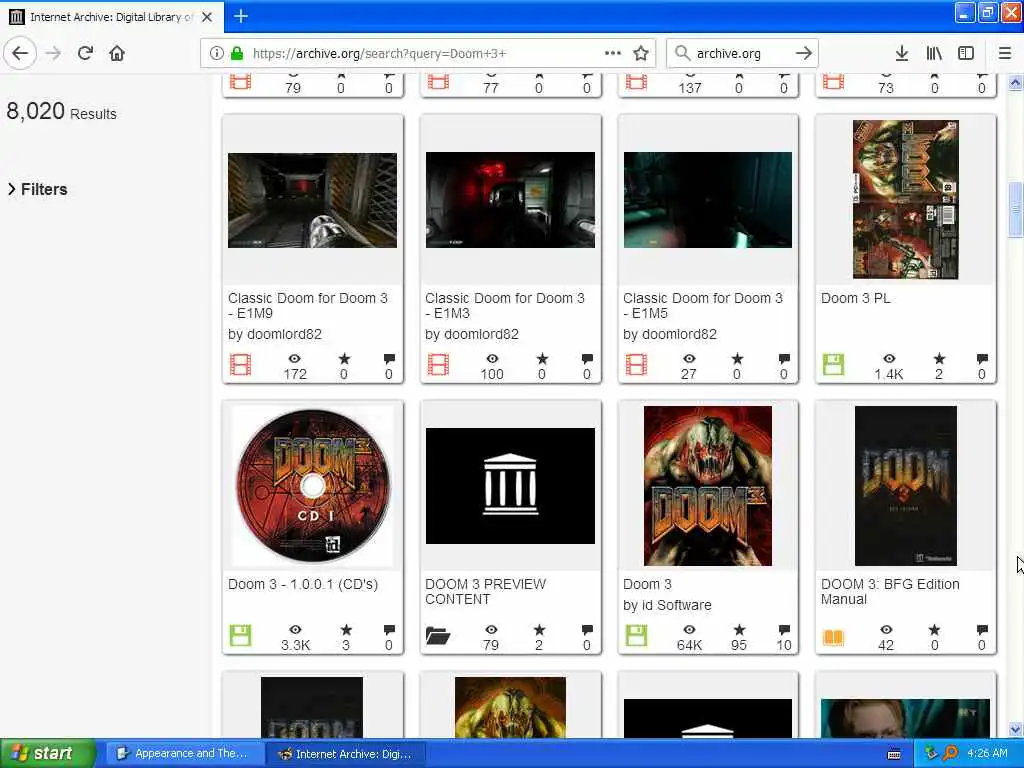
Task: Open the library bookshelf icon
Action: click(934, 53)
